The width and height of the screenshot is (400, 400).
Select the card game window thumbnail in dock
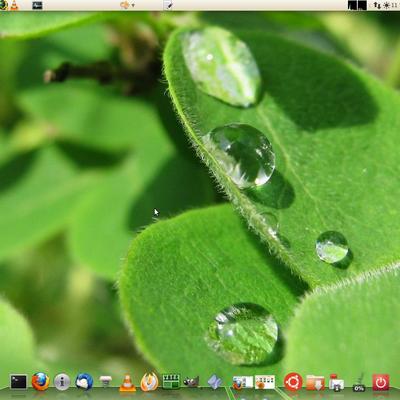[x=265, y=382]
